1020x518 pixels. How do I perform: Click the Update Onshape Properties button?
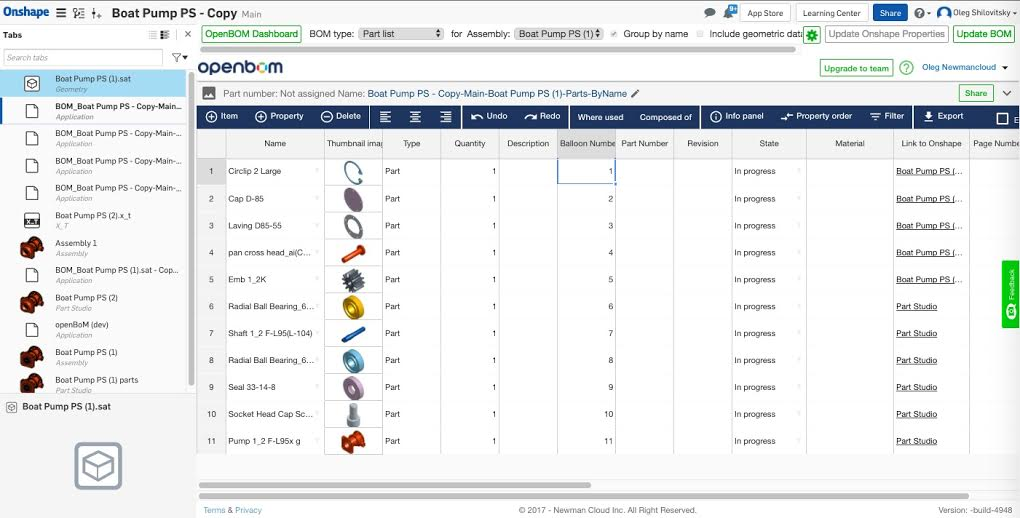point(887,34)
